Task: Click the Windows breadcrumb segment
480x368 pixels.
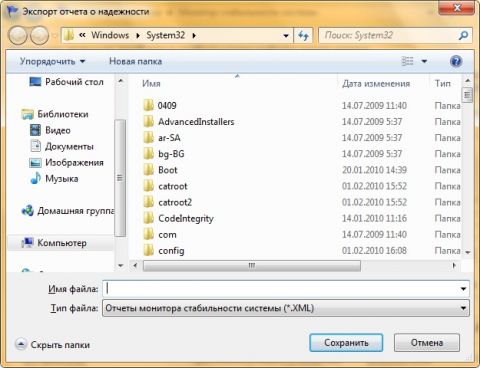Action: (110, 35)
